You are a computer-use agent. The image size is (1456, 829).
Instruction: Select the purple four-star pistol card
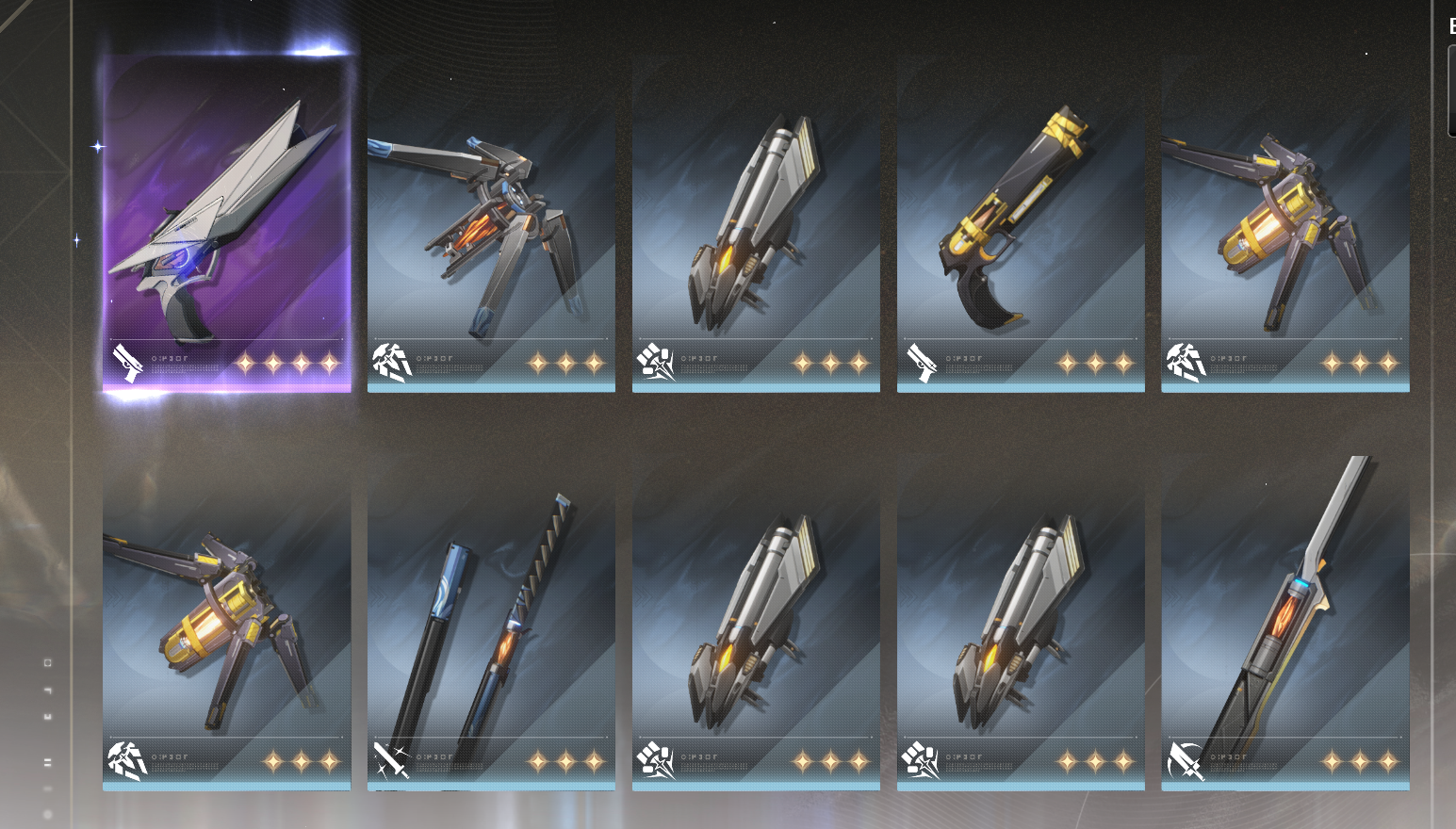227,223
